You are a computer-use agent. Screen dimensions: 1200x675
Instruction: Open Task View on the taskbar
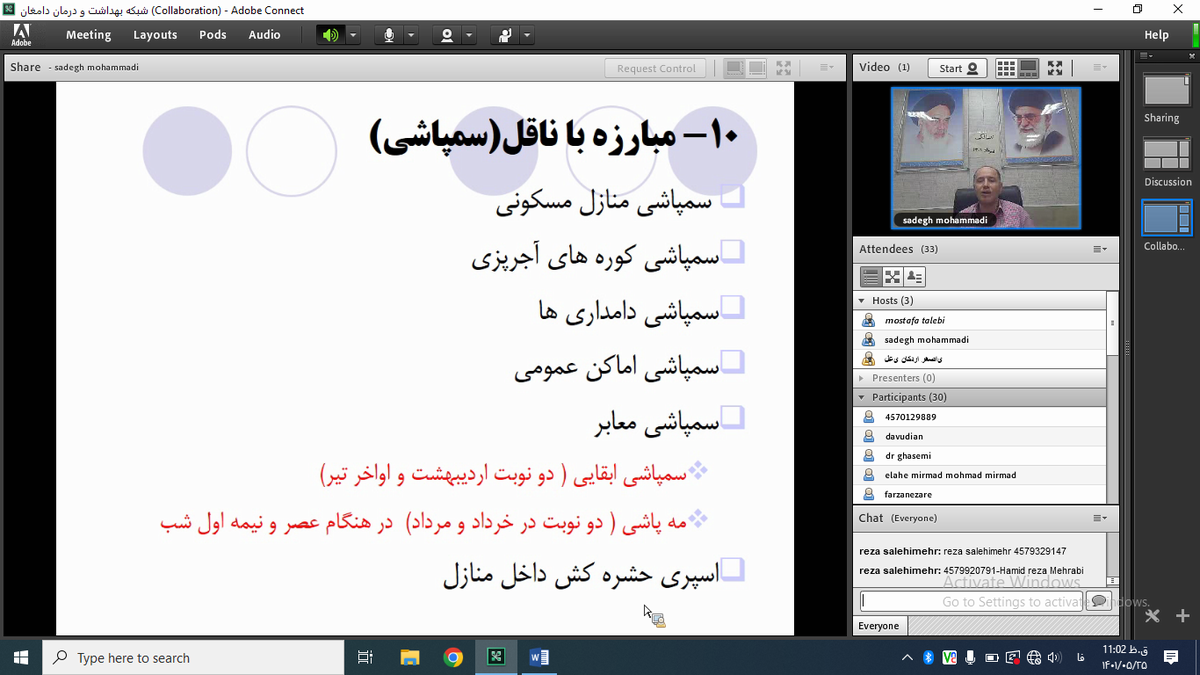[365, 657]
